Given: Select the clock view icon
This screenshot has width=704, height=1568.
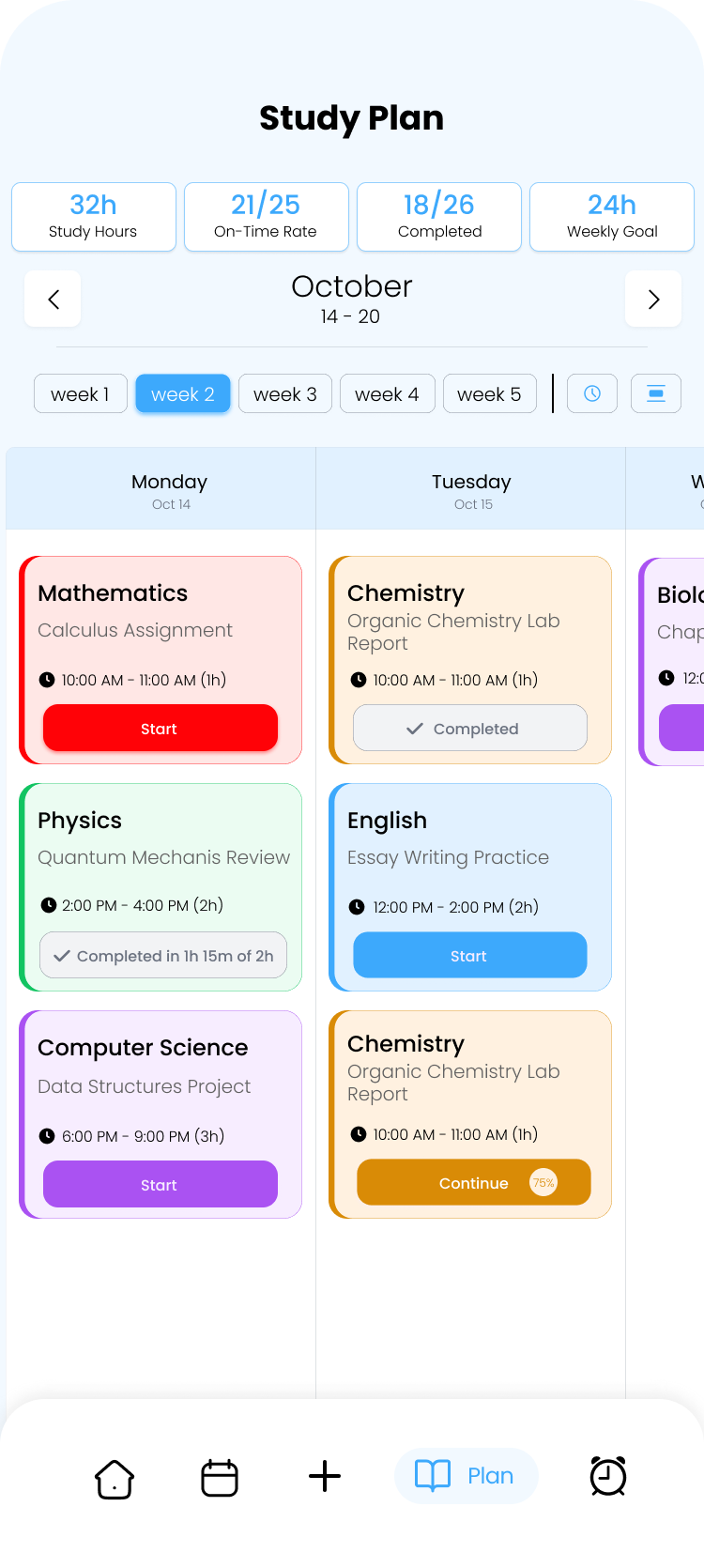Looking at the screenshot, I should click(591, 393).
